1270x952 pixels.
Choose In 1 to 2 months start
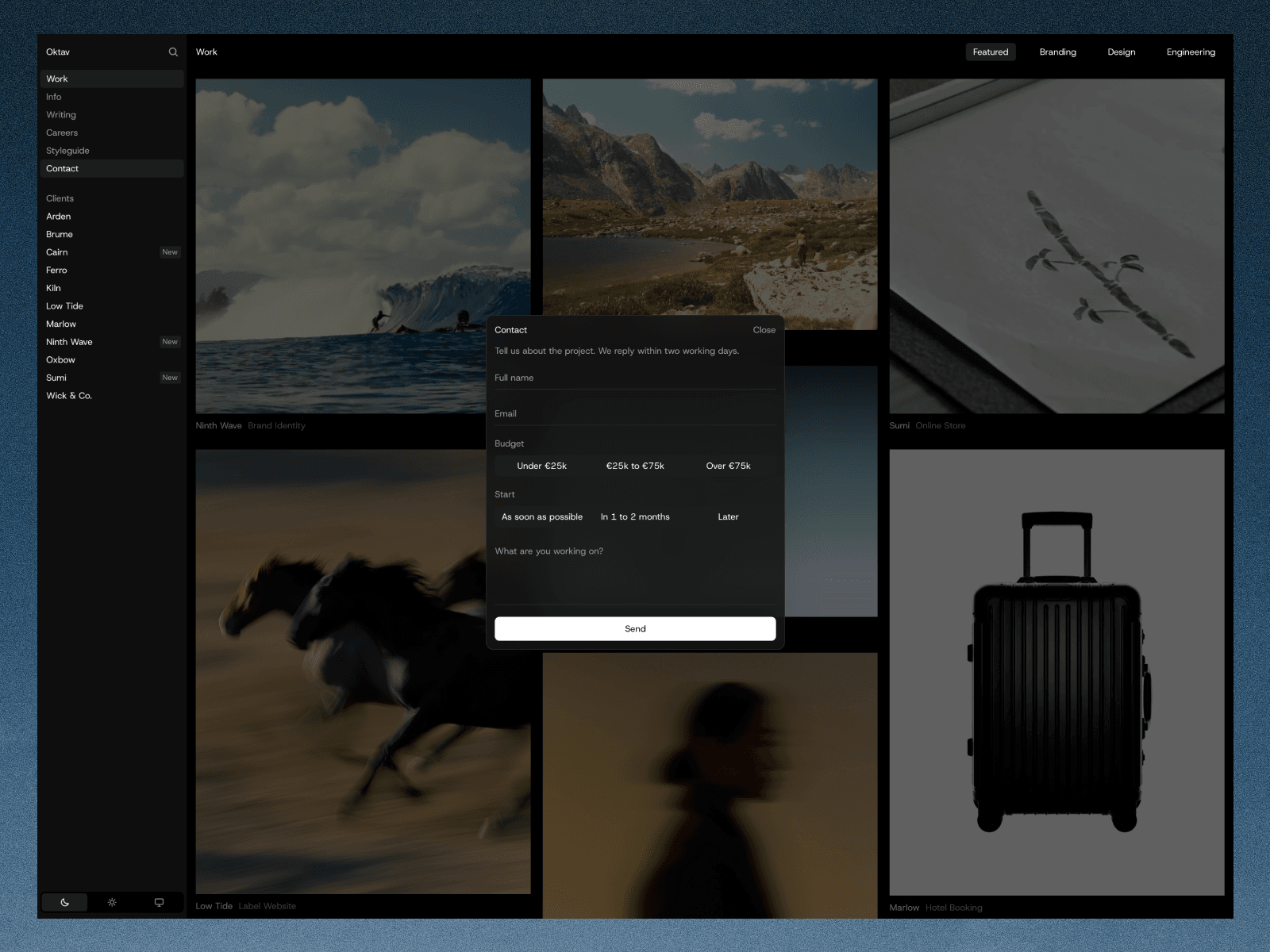coord(635,516)
